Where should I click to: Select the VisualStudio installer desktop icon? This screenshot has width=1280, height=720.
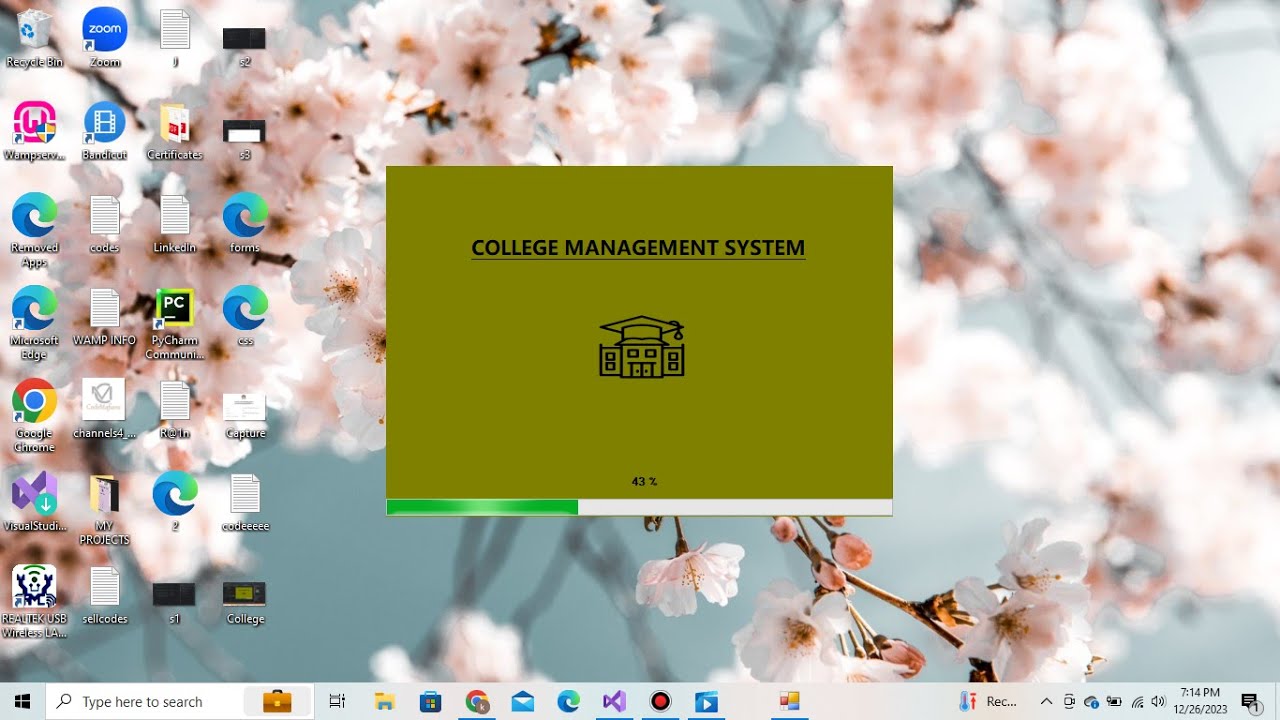pos(34,502)
